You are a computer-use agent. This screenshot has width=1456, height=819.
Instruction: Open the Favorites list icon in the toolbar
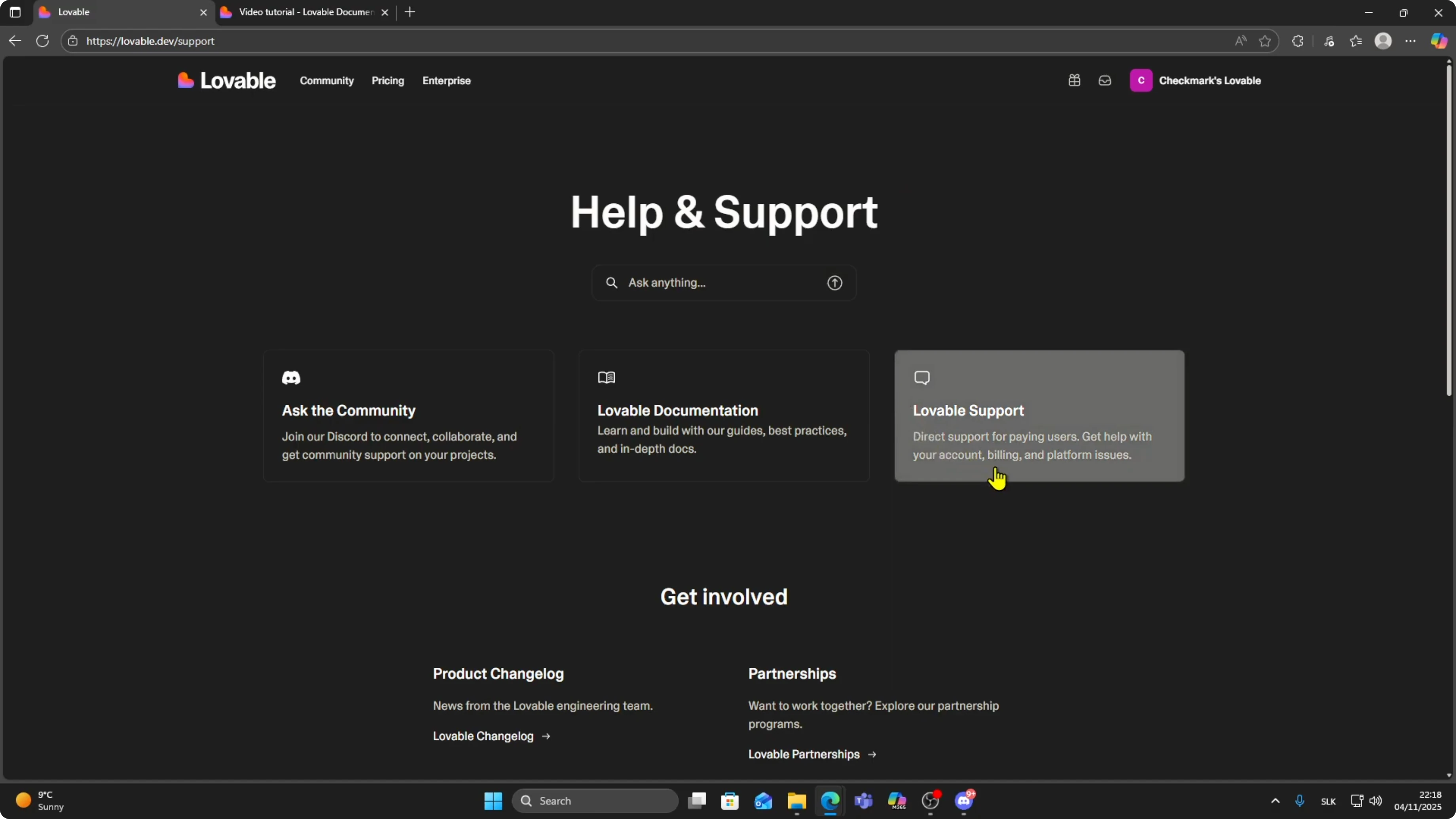click(1356, 41)
